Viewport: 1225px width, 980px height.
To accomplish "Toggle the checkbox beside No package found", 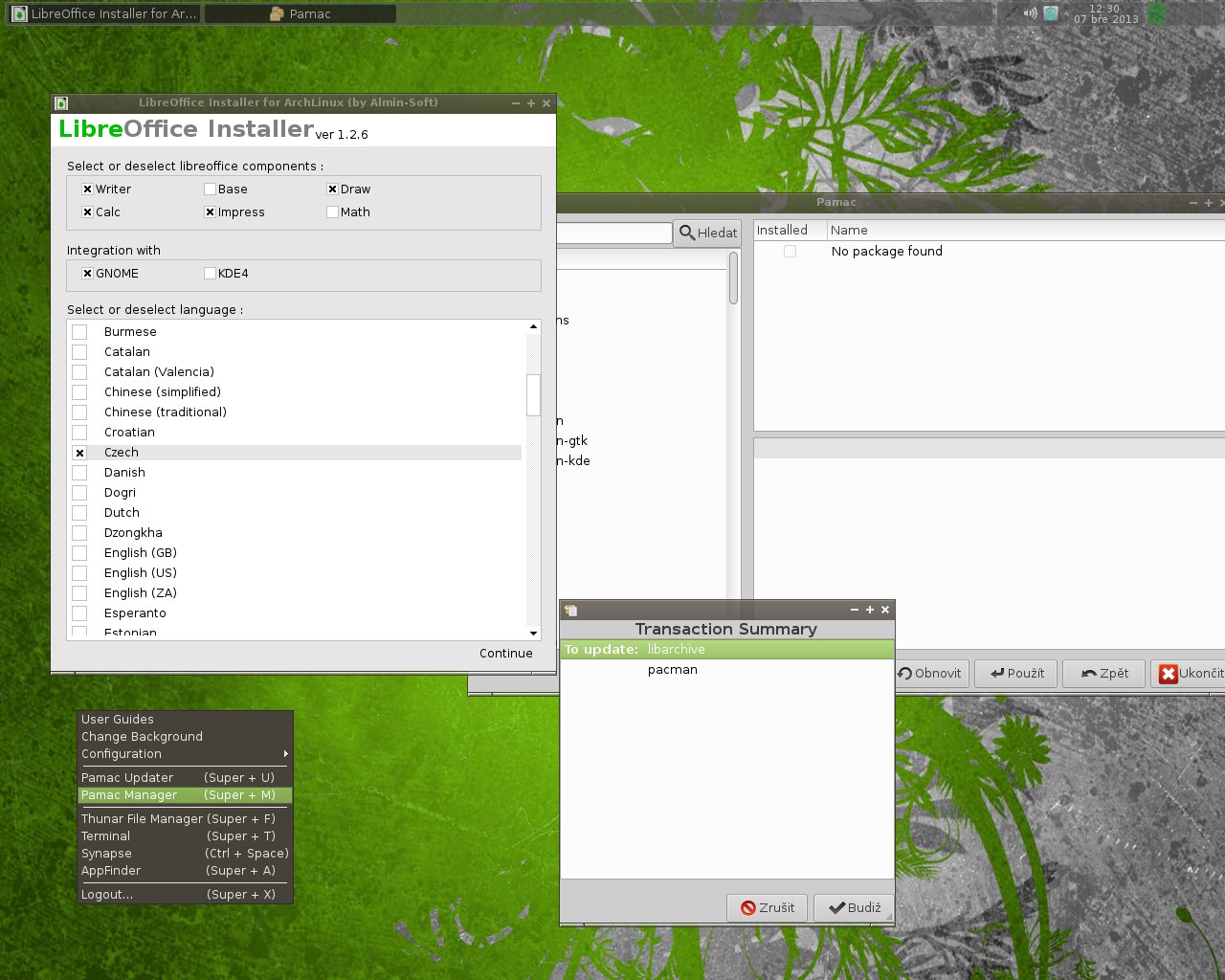I will click(x=790, y=252).
